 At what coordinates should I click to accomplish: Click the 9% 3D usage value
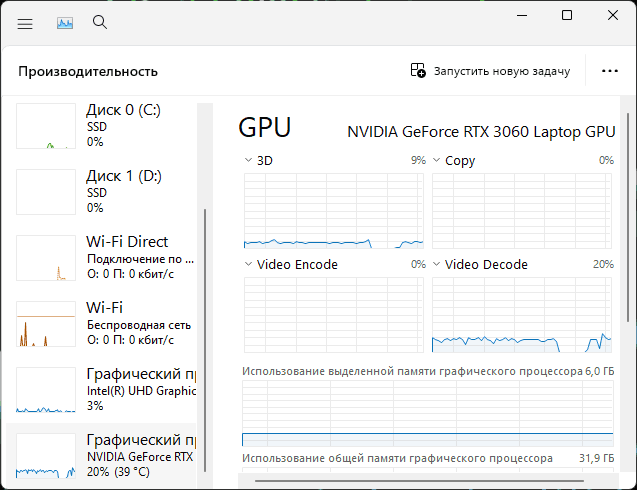(418, 160)
